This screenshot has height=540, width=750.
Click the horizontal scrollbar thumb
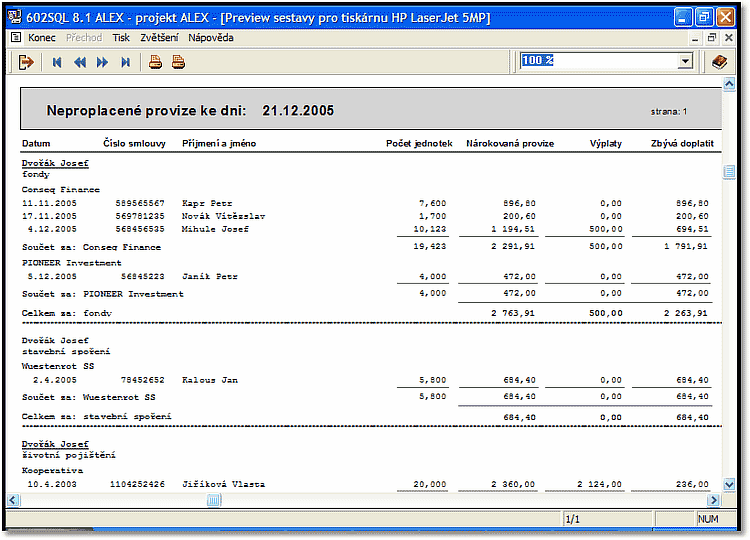[213, 500]
